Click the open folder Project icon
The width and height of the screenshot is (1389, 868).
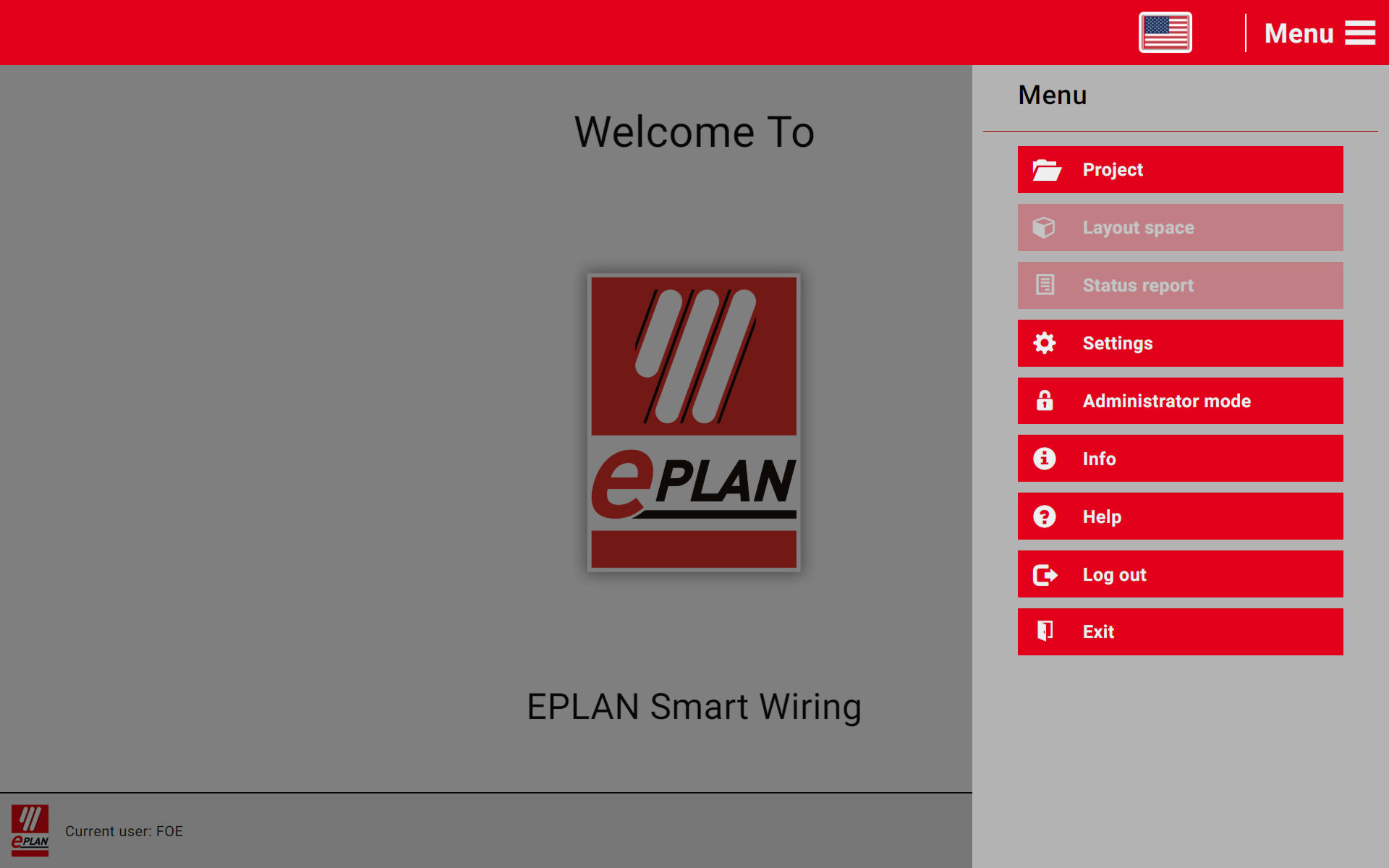pos(1045,170)
